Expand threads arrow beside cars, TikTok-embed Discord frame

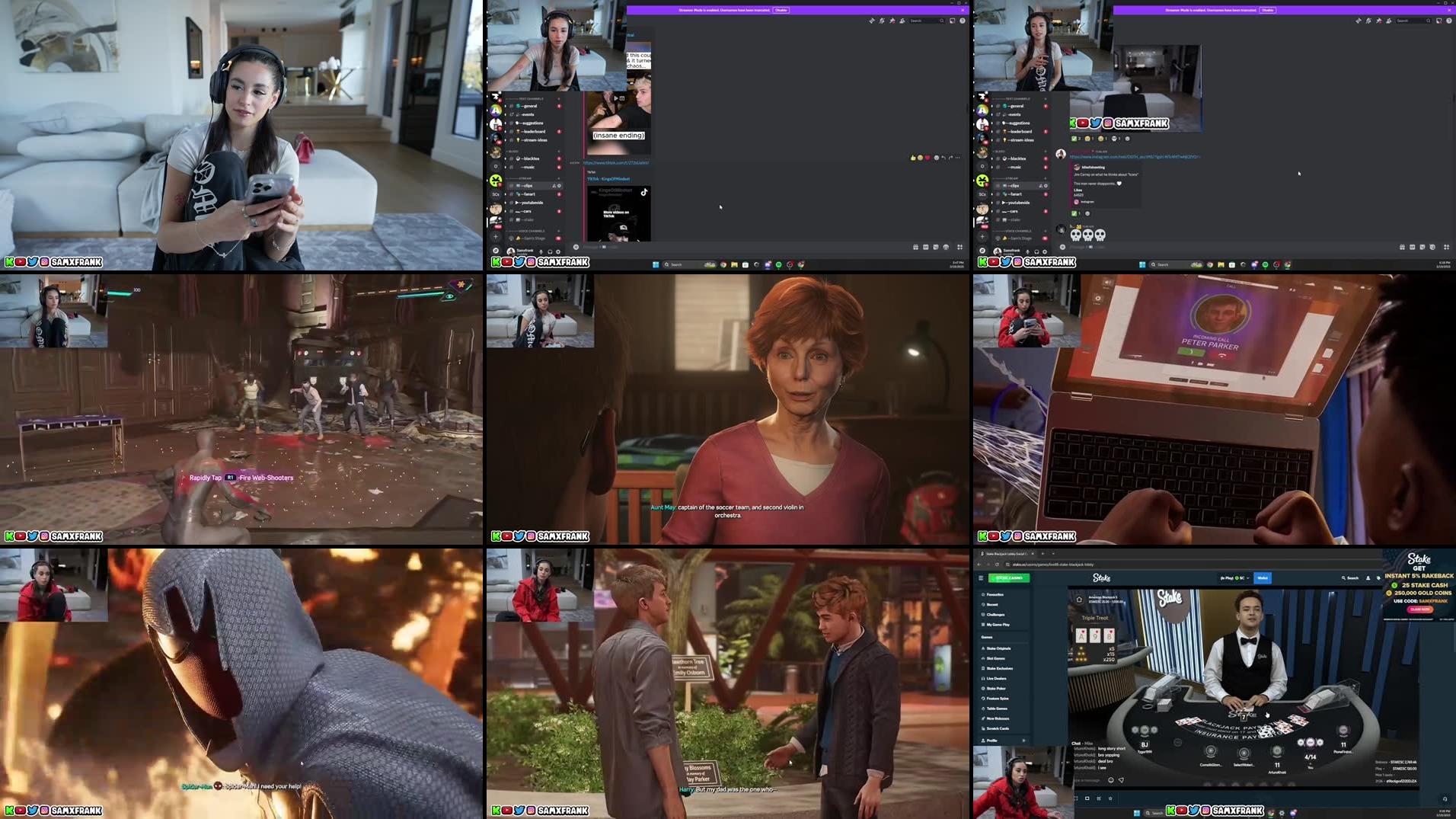[x=505, y=211]
